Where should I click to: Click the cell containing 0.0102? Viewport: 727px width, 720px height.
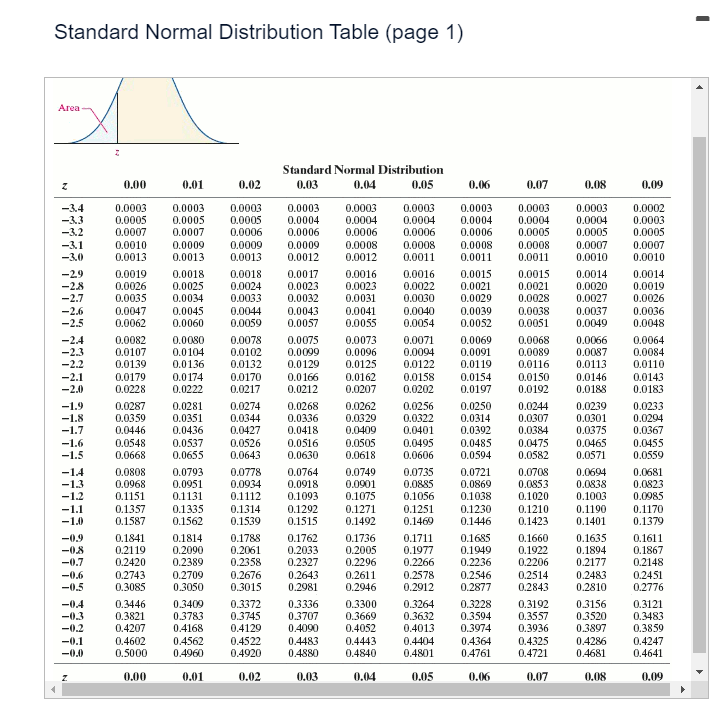point(246,352)
